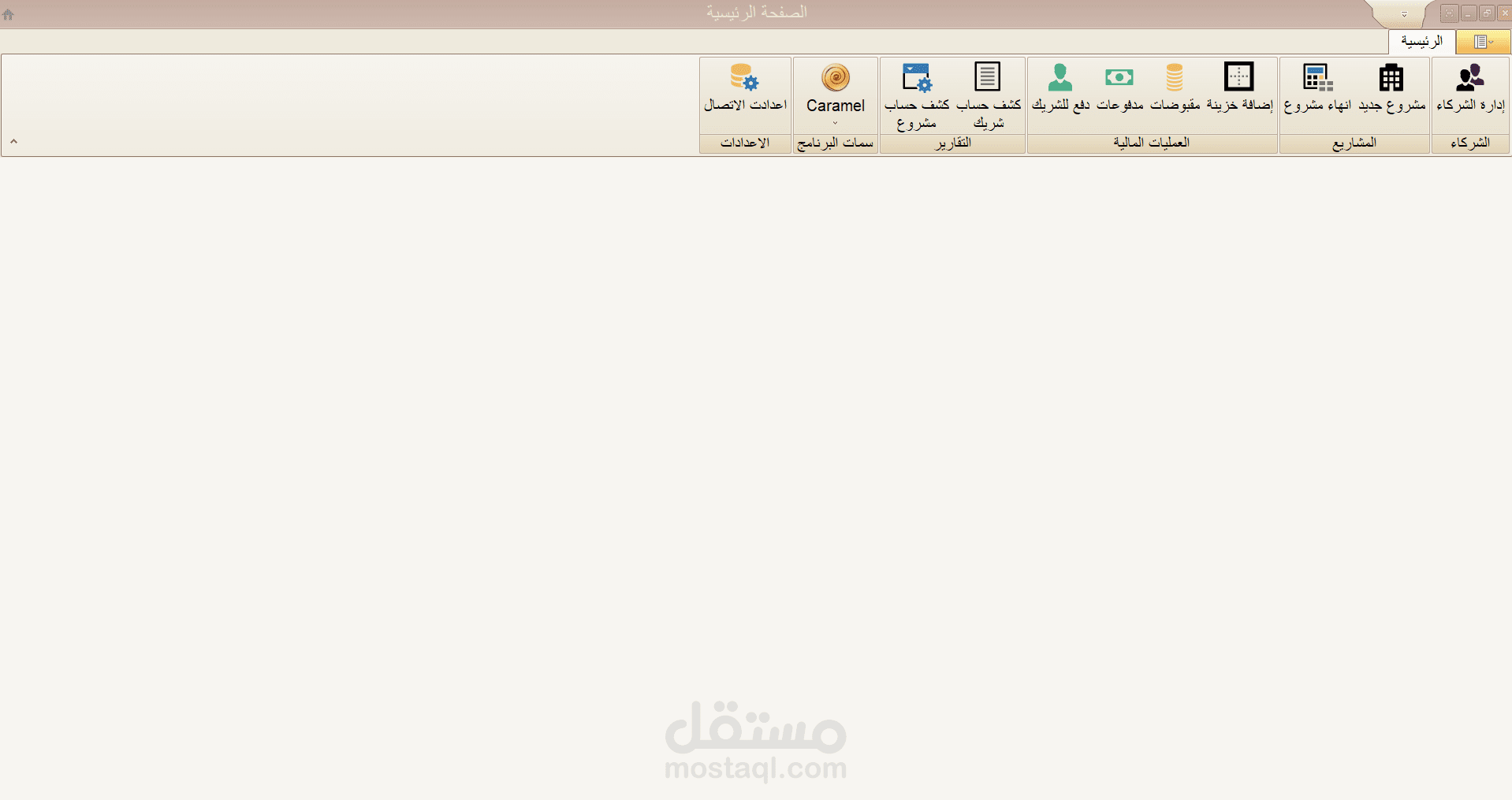Select دفع للشريك (pay partner)
The width and height of the screenshot is (1512, 800).
(1060, 89)
